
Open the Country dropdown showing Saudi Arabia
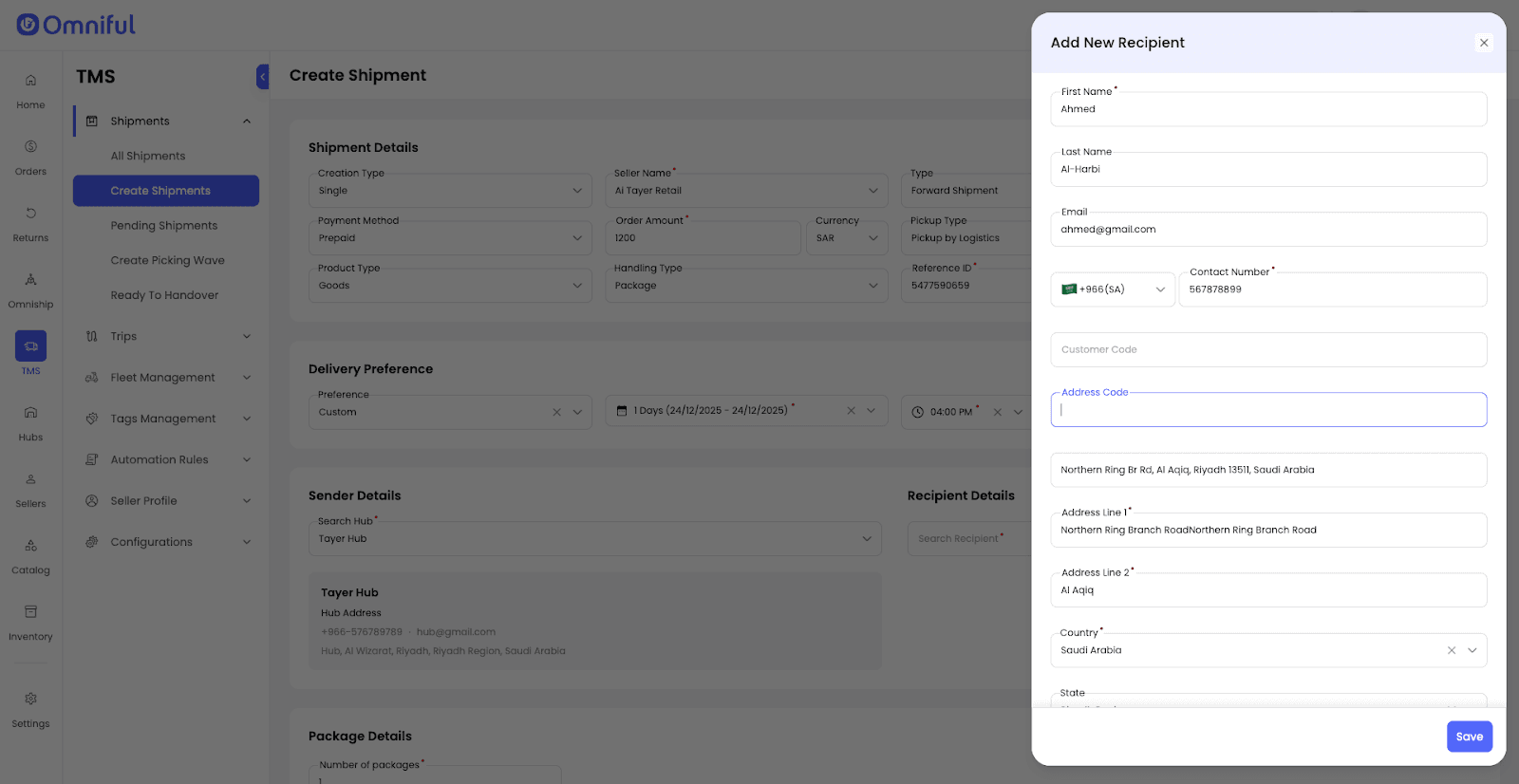(1472, 650)
